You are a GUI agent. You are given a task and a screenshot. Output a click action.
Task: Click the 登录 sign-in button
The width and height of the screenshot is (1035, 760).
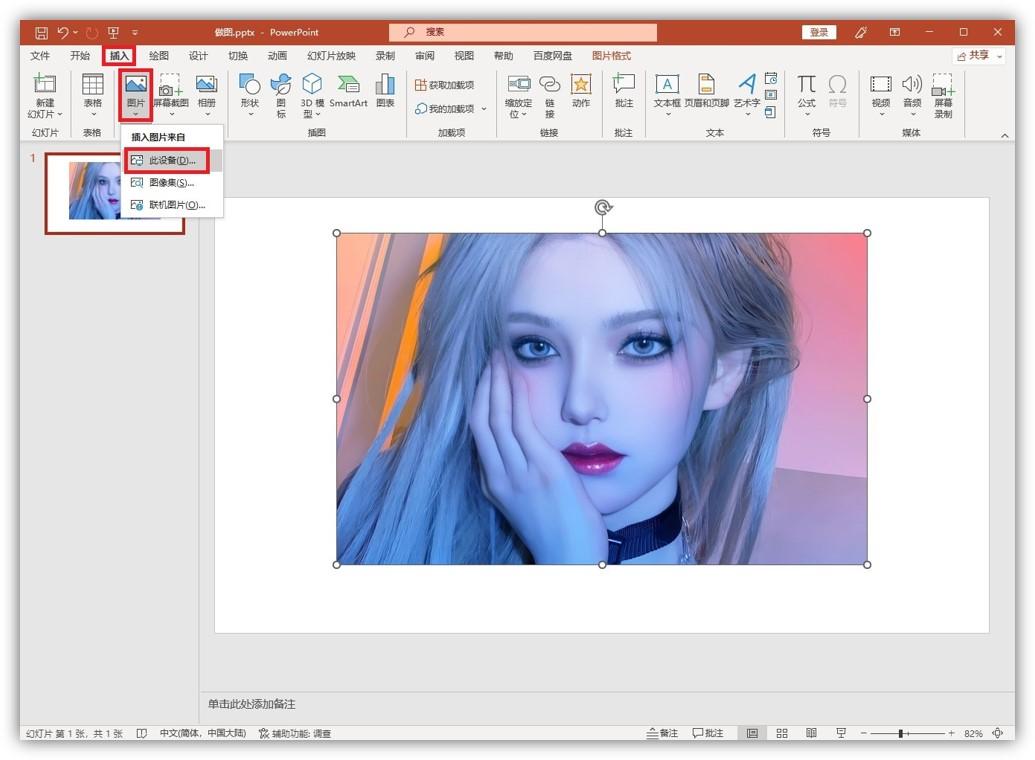pos(819,32)
